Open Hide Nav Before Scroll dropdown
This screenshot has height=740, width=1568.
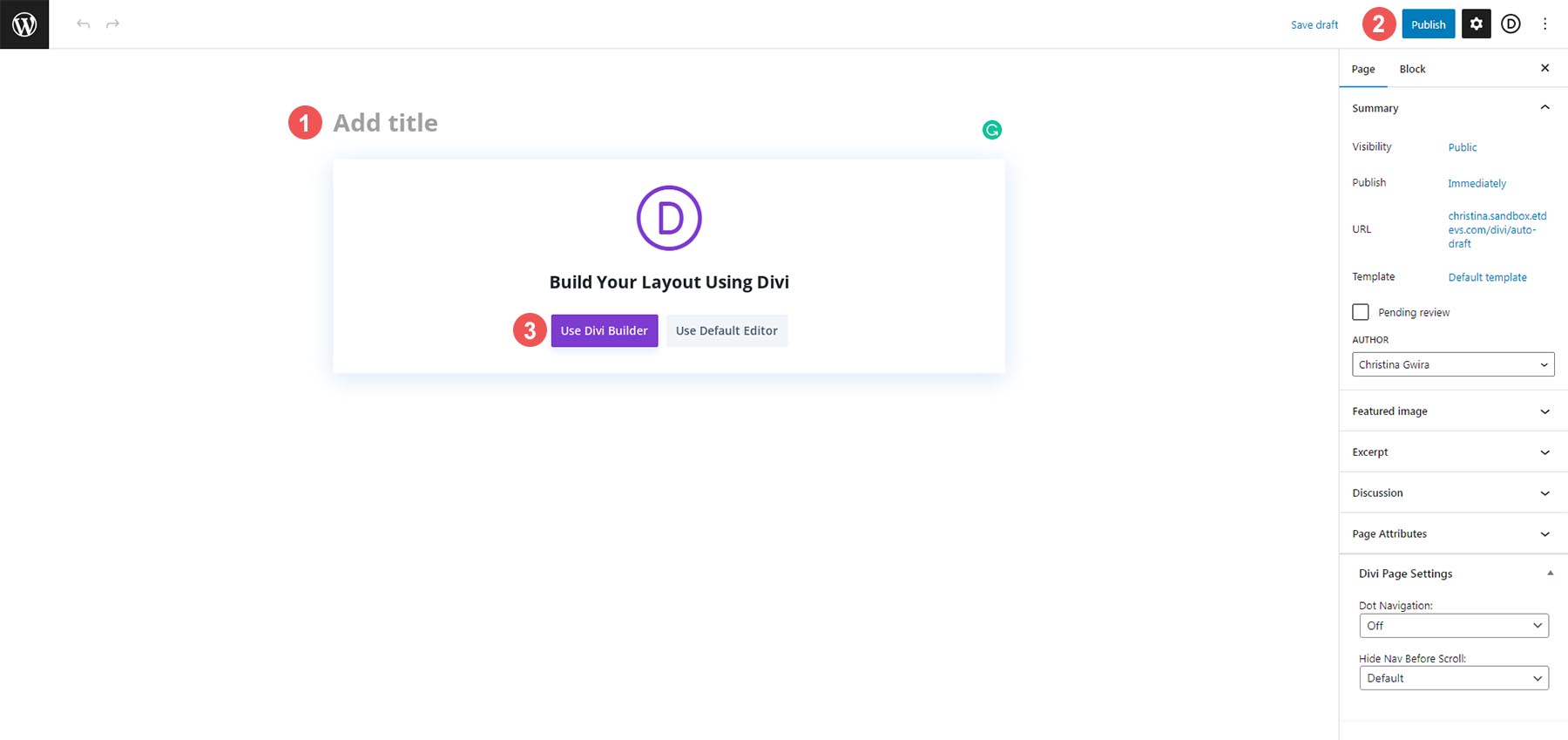tap(1454, 678)
